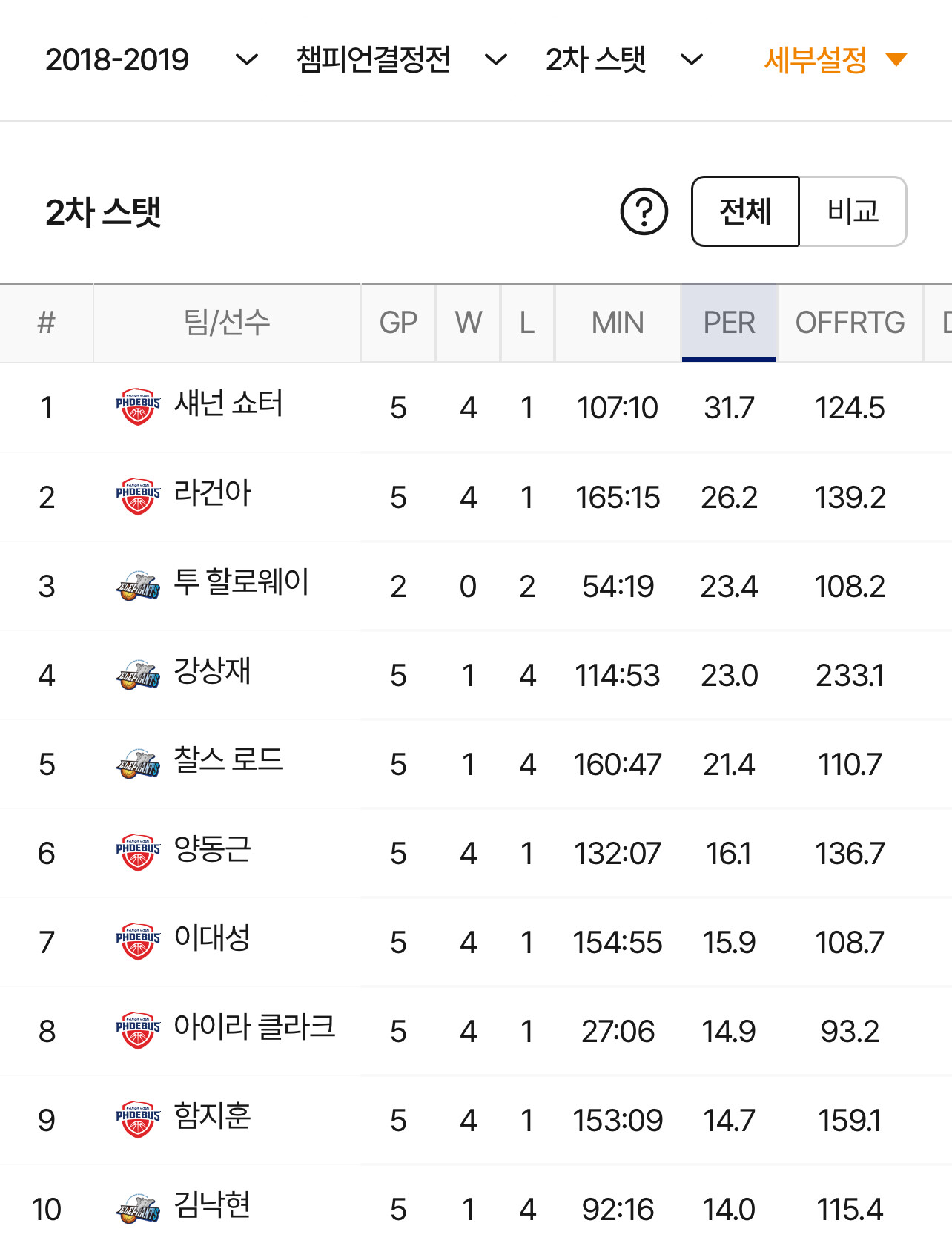Sort by the OFFRTG column header
The image size is (952, 1246).
pos(850,323)
